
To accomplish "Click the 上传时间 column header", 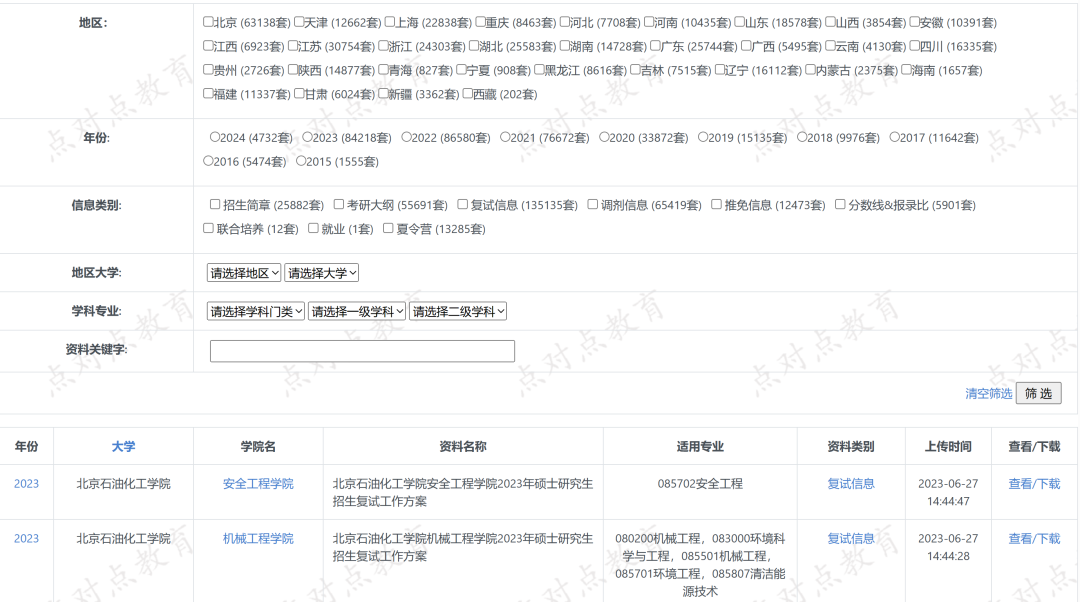I will pos(948,446).
